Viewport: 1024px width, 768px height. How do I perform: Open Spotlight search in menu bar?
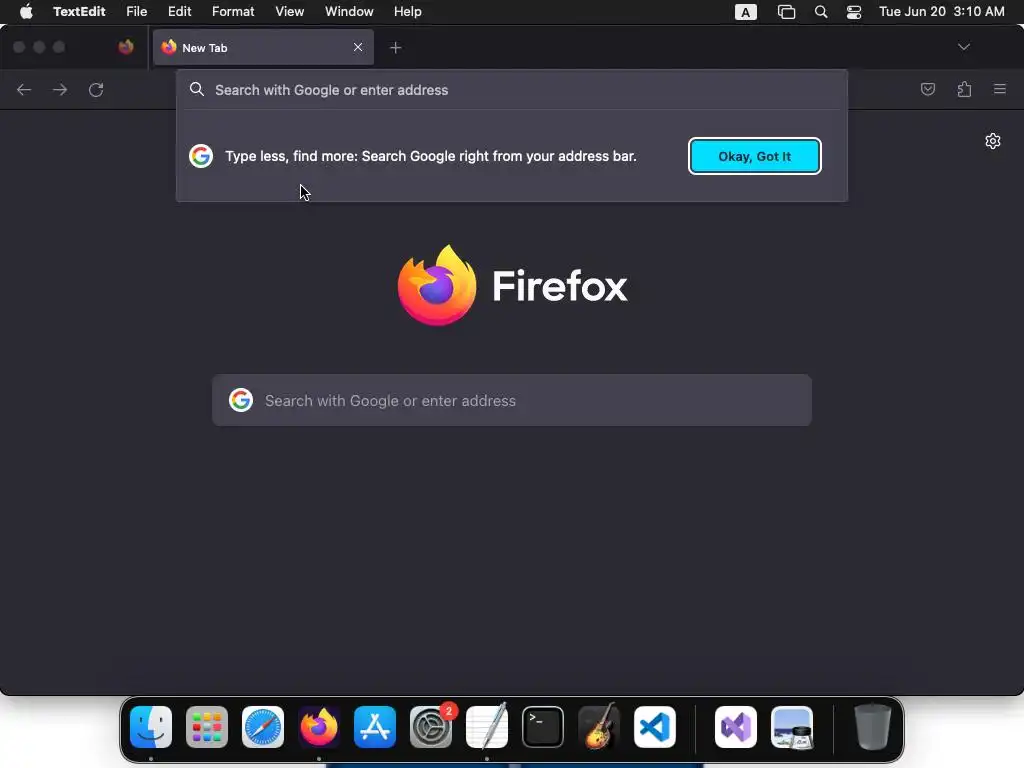[x=821, y=12]
